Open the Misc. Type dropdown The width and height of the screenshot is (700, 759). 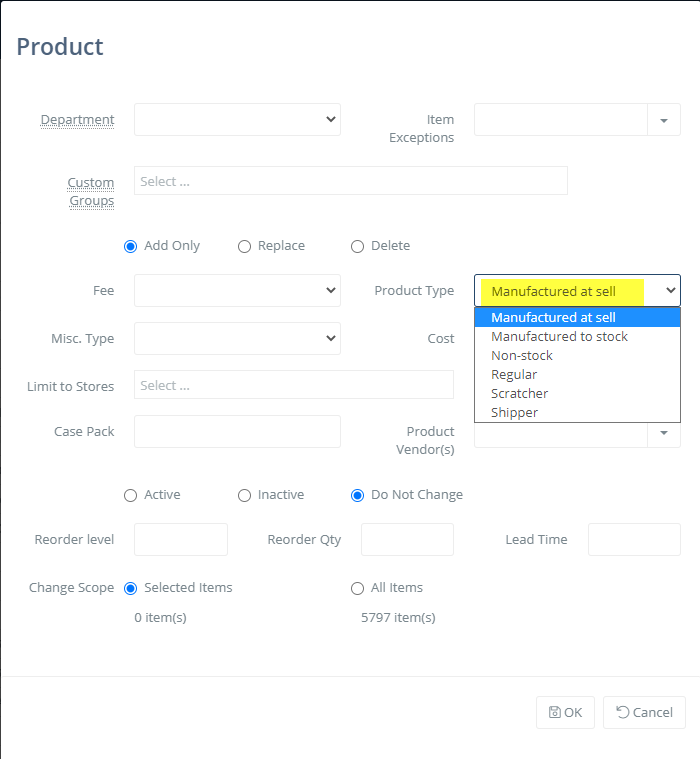point(237,338)
